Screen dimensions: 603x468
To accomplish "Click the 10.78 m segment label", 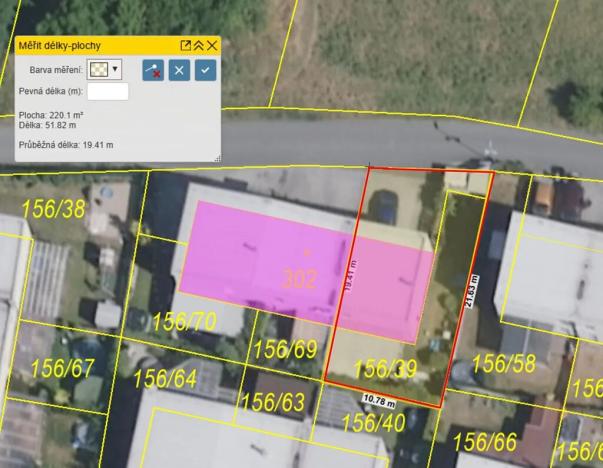I will click(x=380, y=401).
